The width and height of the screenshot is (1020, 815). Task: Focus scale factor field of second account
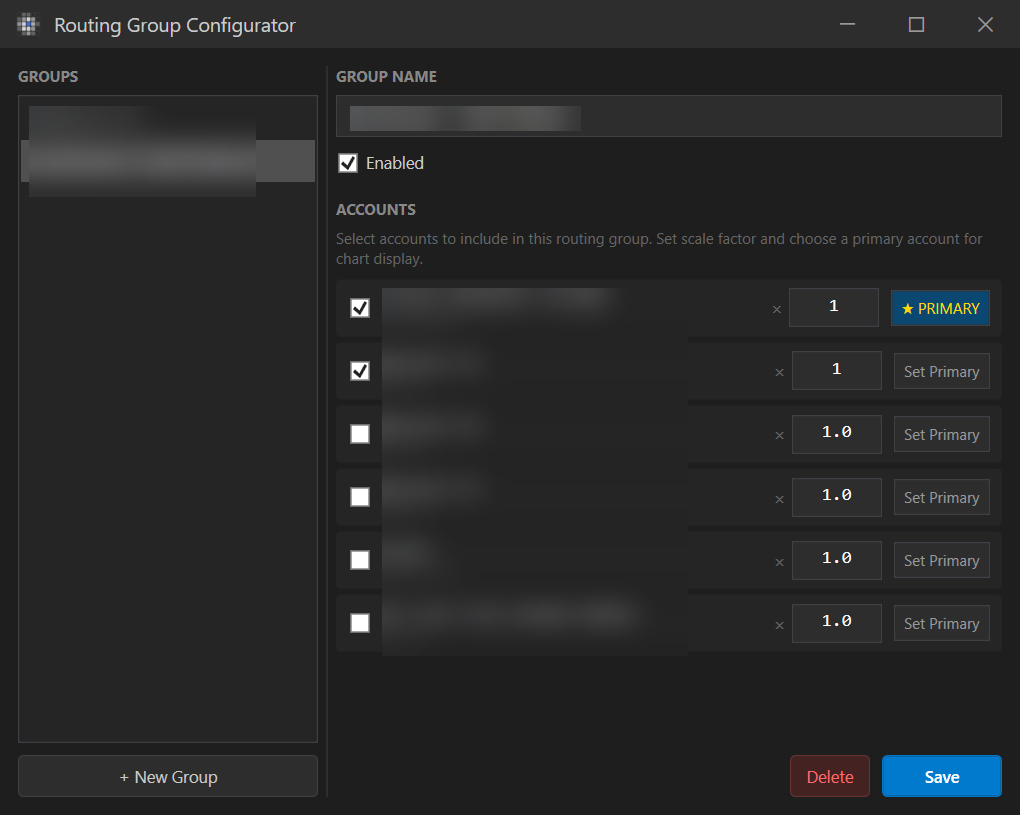coord(837,370)
